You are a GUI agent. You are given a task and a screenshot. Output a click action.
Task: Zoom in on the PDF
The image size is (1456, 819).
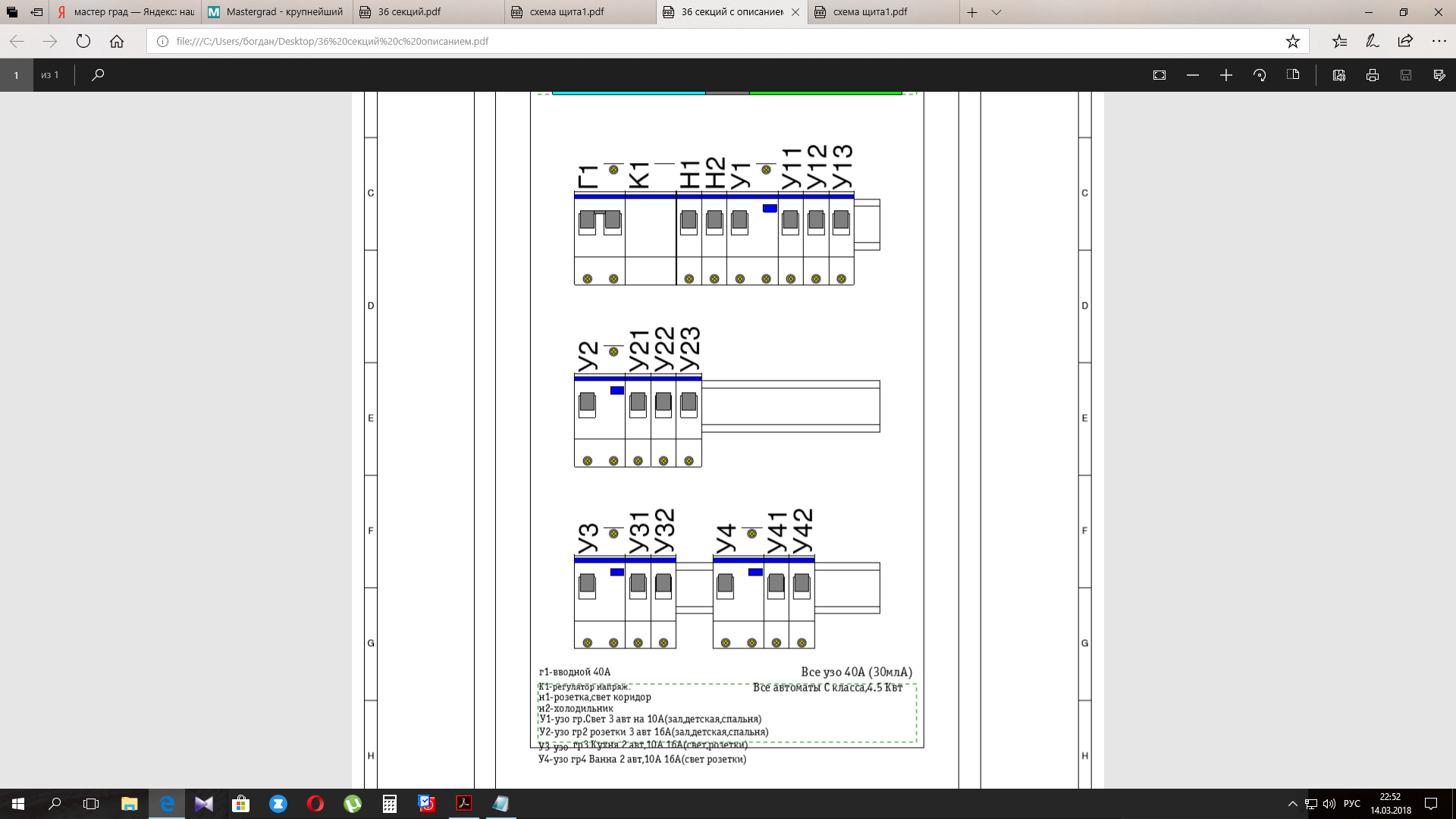(1226, 75)
